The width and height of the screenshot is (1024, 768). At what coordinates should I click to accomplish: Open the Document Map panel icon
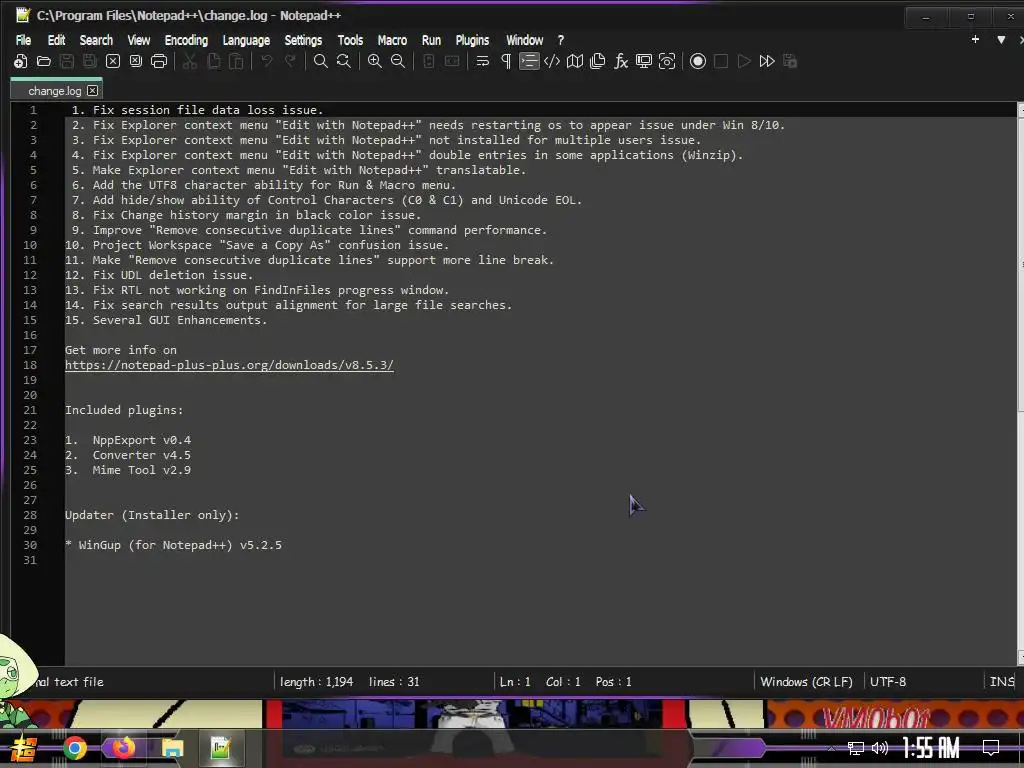pyautogui.click(x=575, y=61)
